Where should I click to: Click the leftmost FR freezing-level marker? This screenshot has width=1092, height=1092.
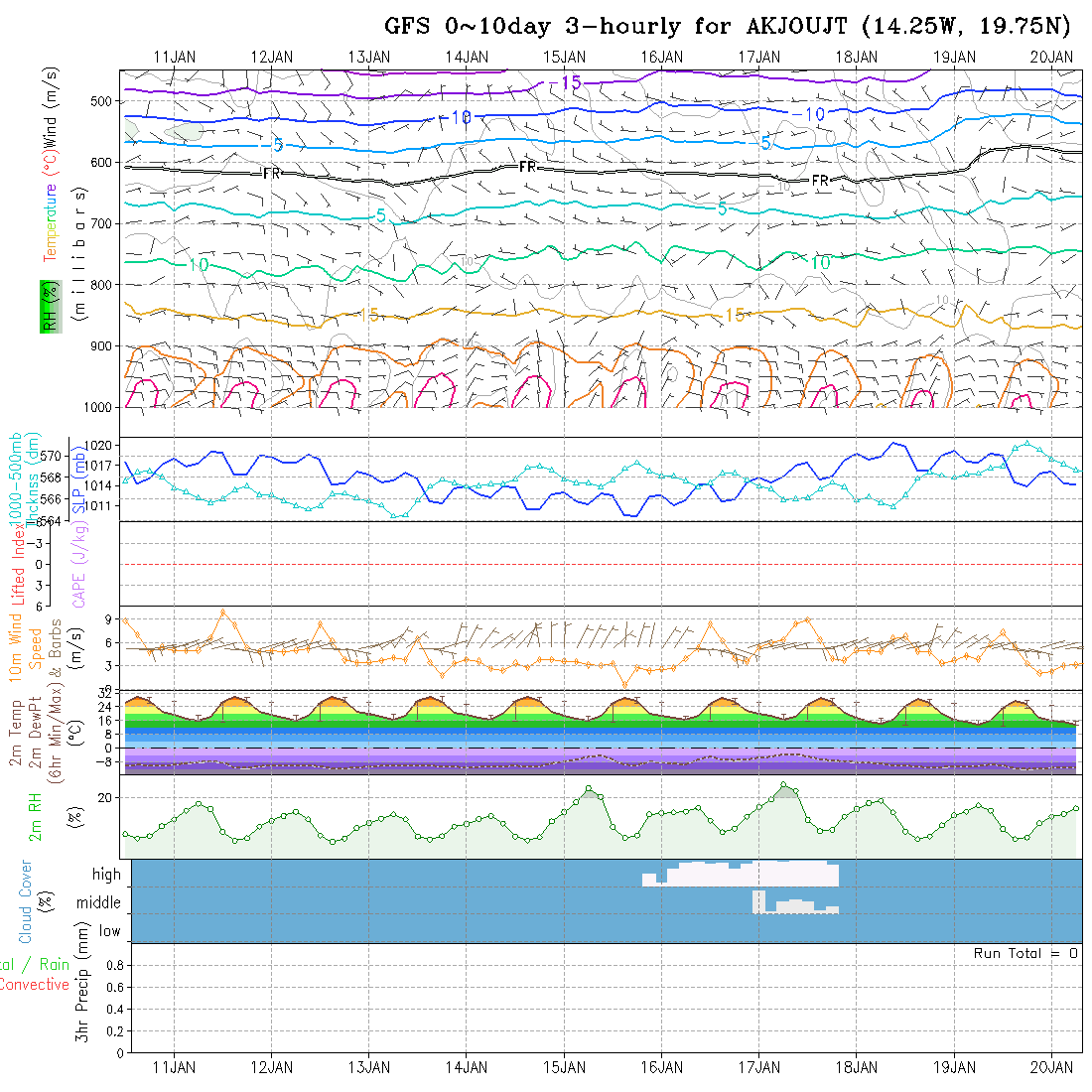point(272,174)
